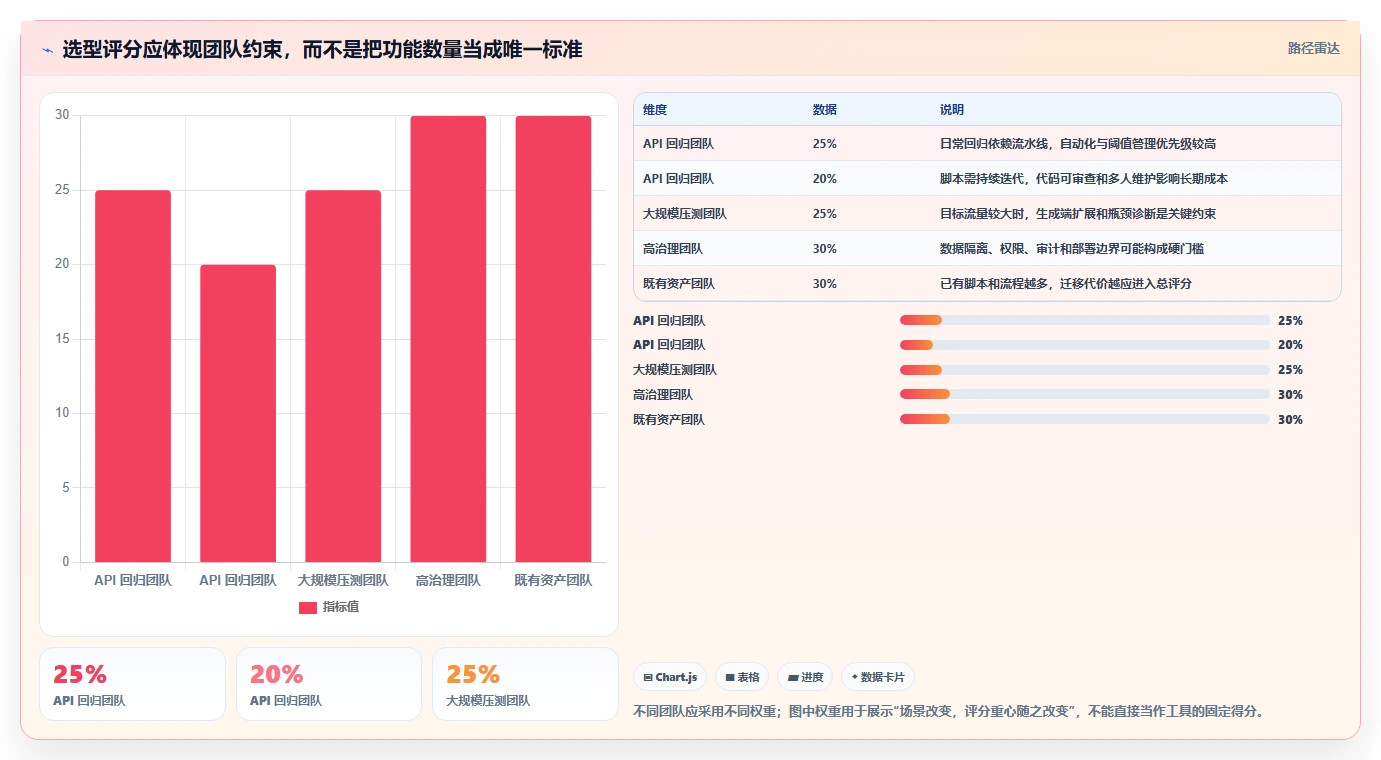Click the lightning icon before the title
1381x760 pixels.
47,49
